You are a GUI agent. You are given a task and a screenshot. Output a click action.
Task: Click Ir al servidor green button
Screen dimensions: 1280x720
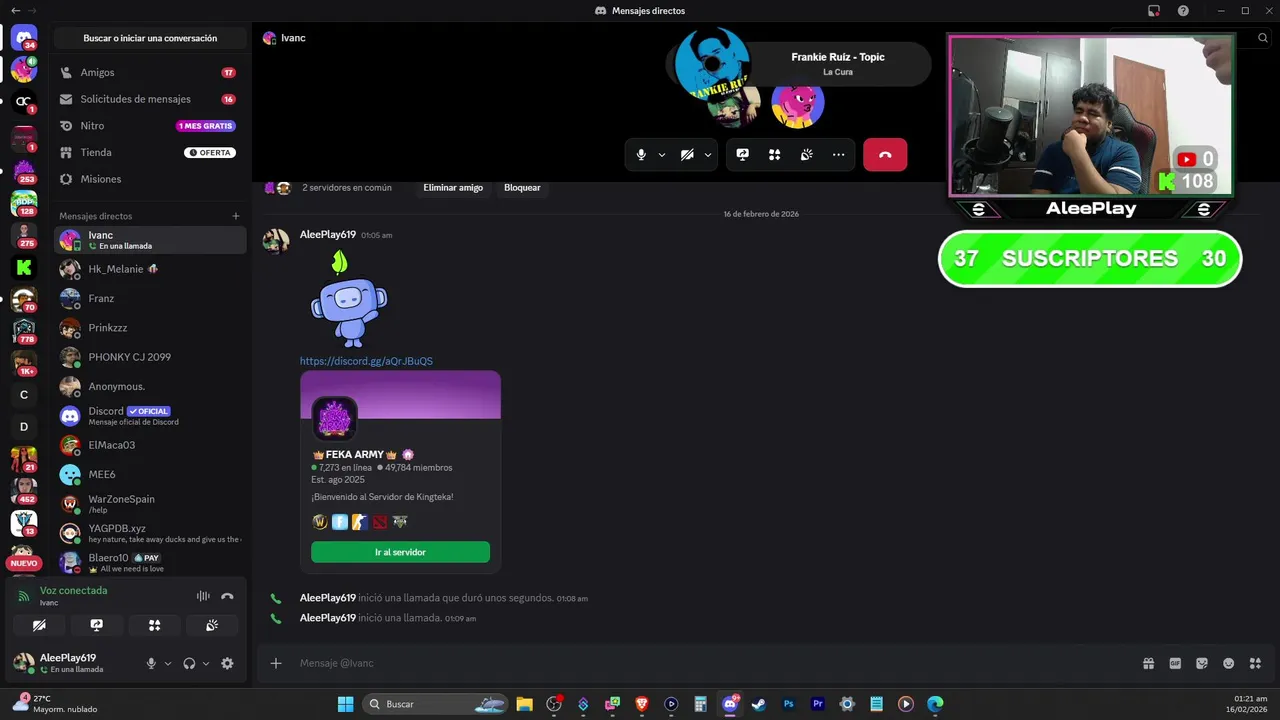click(400, 552)
